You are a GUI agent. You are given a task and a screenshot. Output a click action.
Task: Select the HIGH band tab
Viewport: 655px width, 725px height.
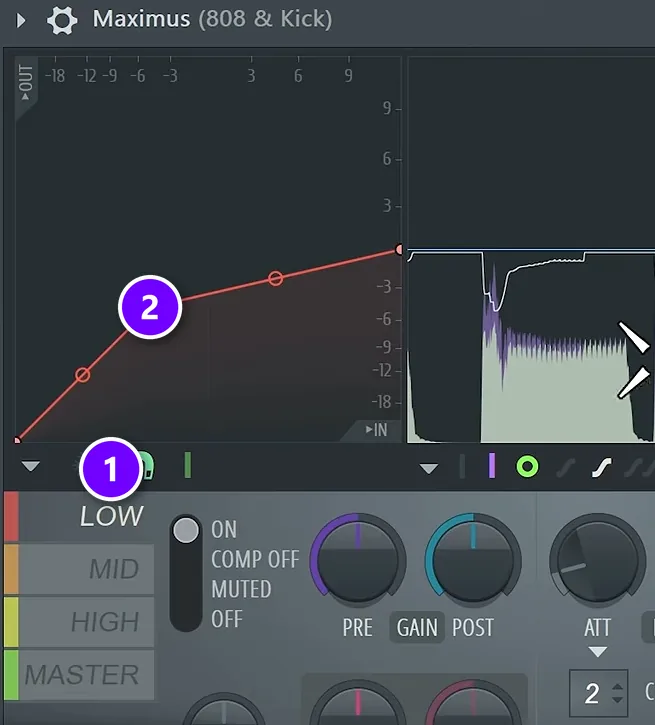tap(86, 621)
